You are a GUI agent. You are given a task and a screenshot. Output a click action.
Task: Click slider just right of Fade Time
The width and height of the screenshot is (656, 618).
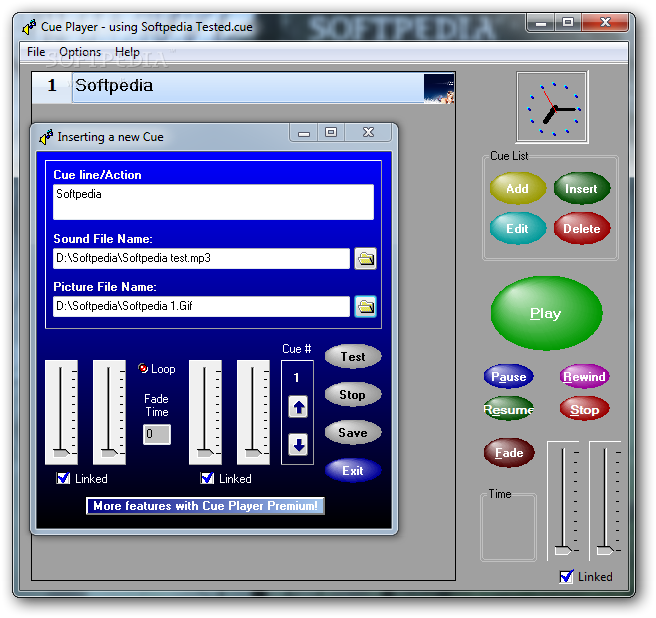[x=205, y=412]
